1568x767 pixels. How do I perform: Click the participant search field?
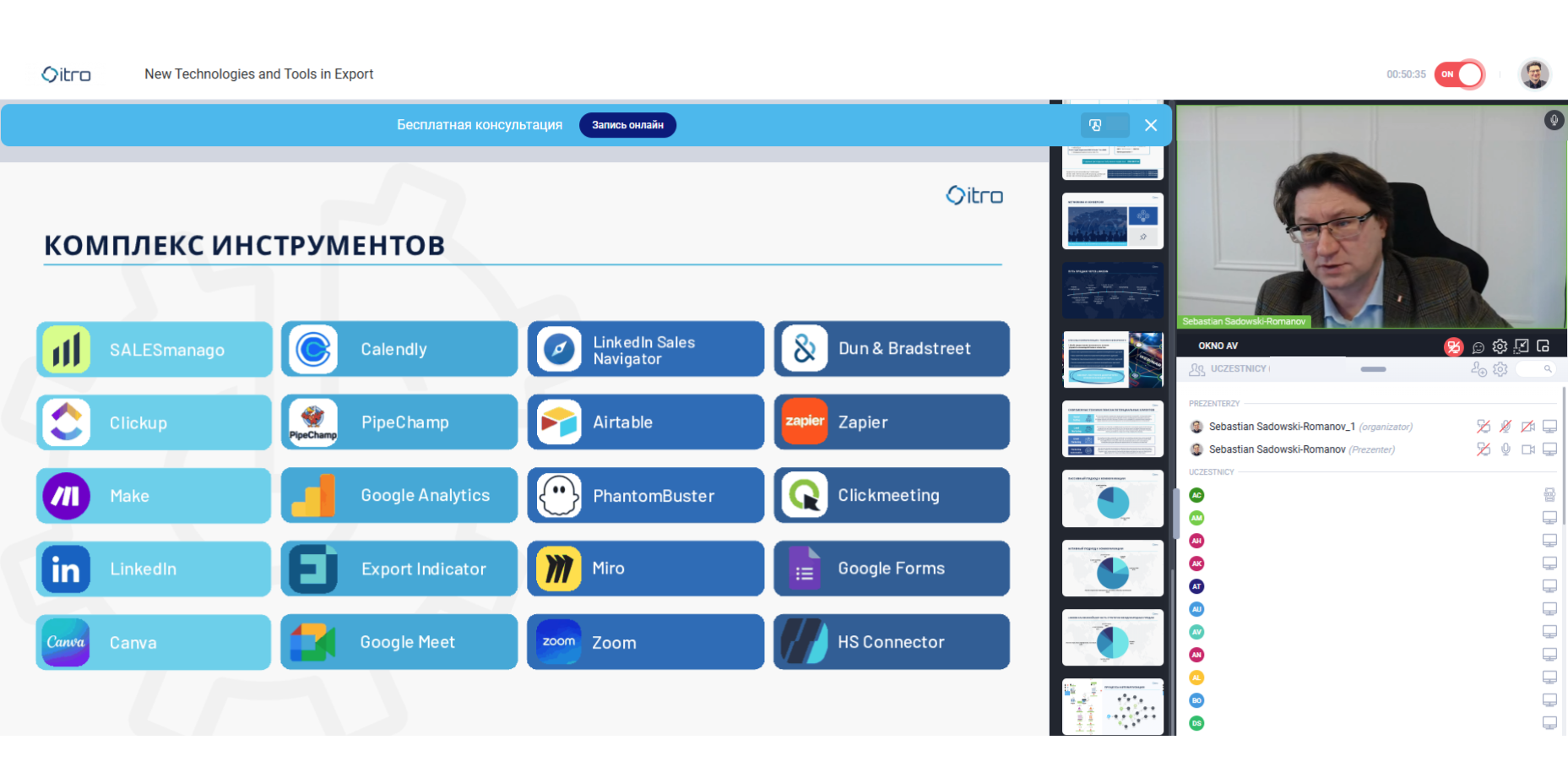pyautogui.click(x=1535, y=369)
